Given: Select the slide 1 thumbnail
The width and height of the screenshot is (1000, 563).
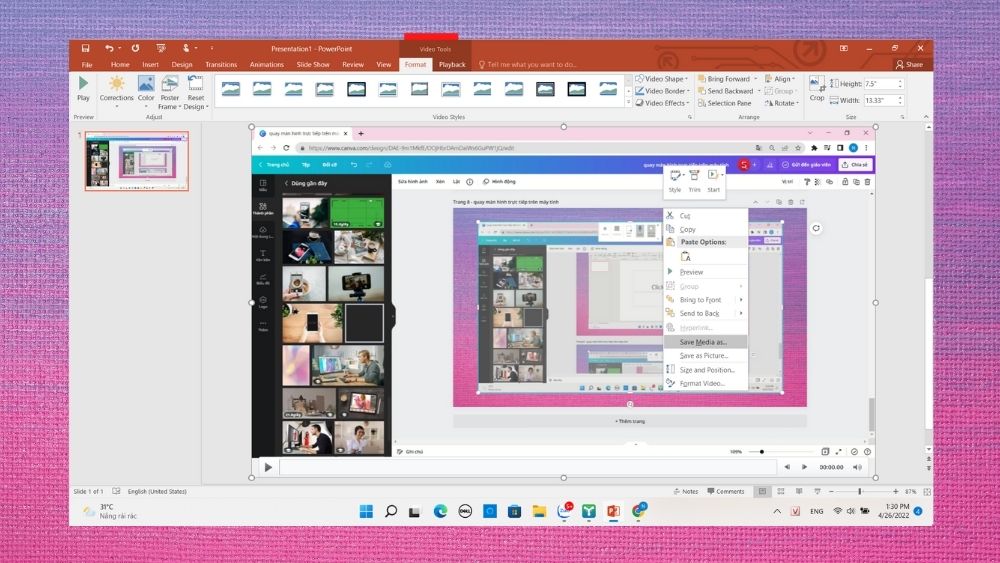Looking at the screenshot, I should tap(136, 161).
